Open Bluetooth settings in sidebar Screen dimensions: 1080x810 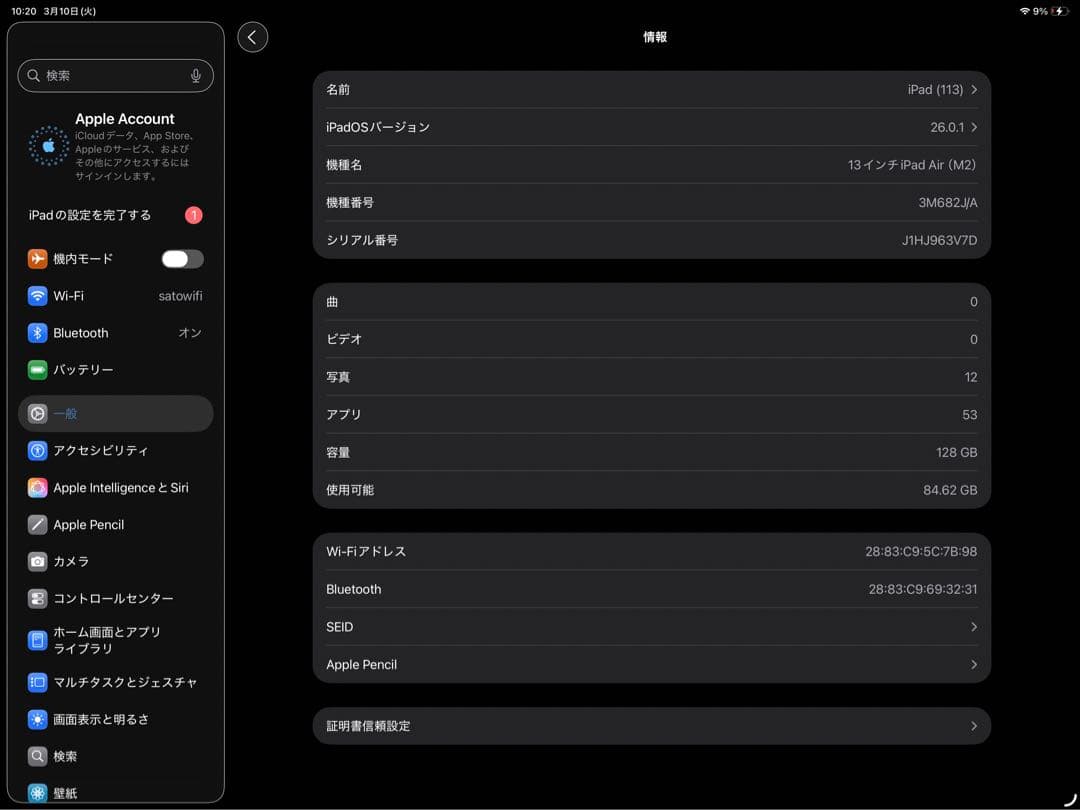pos(116,333)
